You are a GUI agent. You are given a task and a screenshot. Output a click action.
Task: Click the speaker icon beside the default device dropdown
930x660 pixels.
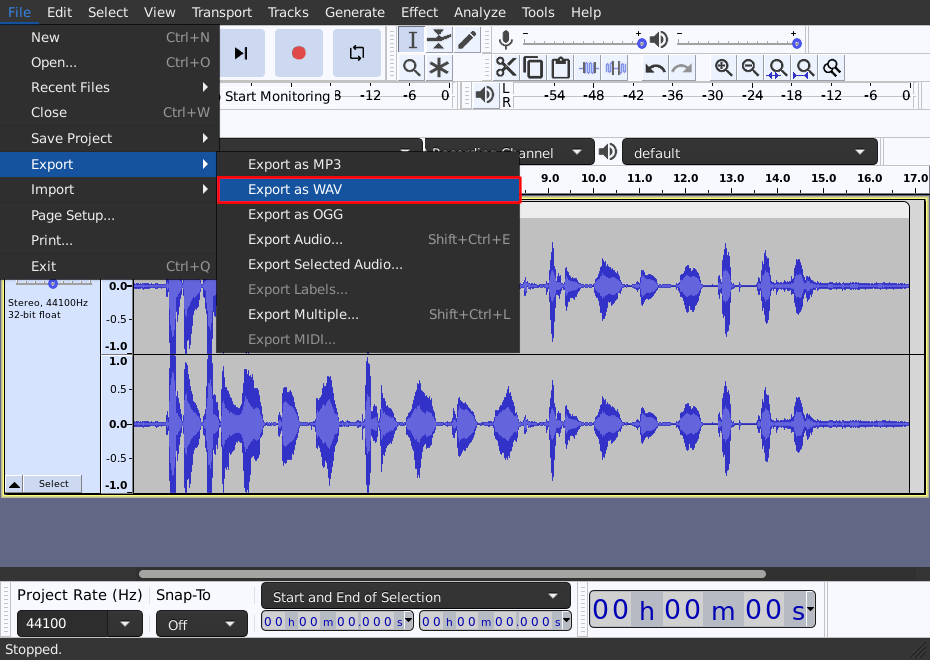608,152
